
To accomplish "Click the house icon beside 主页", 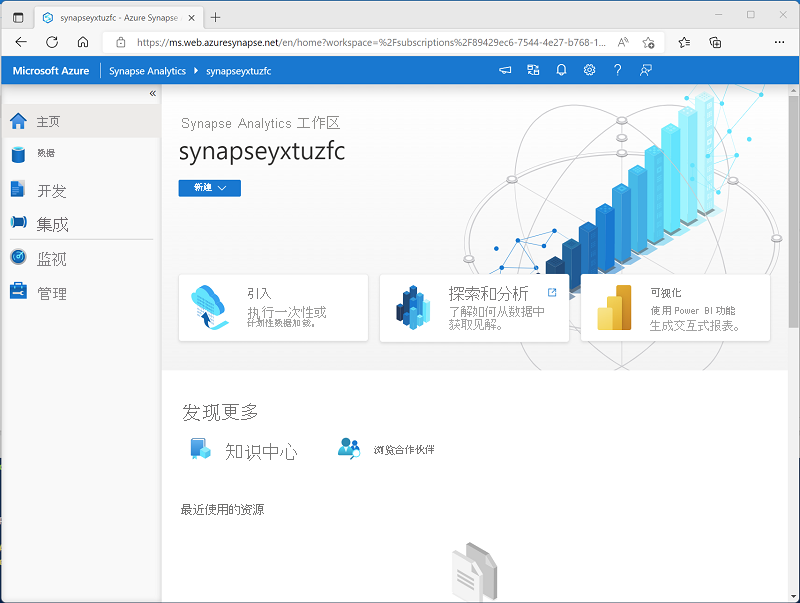I will 18,121.
